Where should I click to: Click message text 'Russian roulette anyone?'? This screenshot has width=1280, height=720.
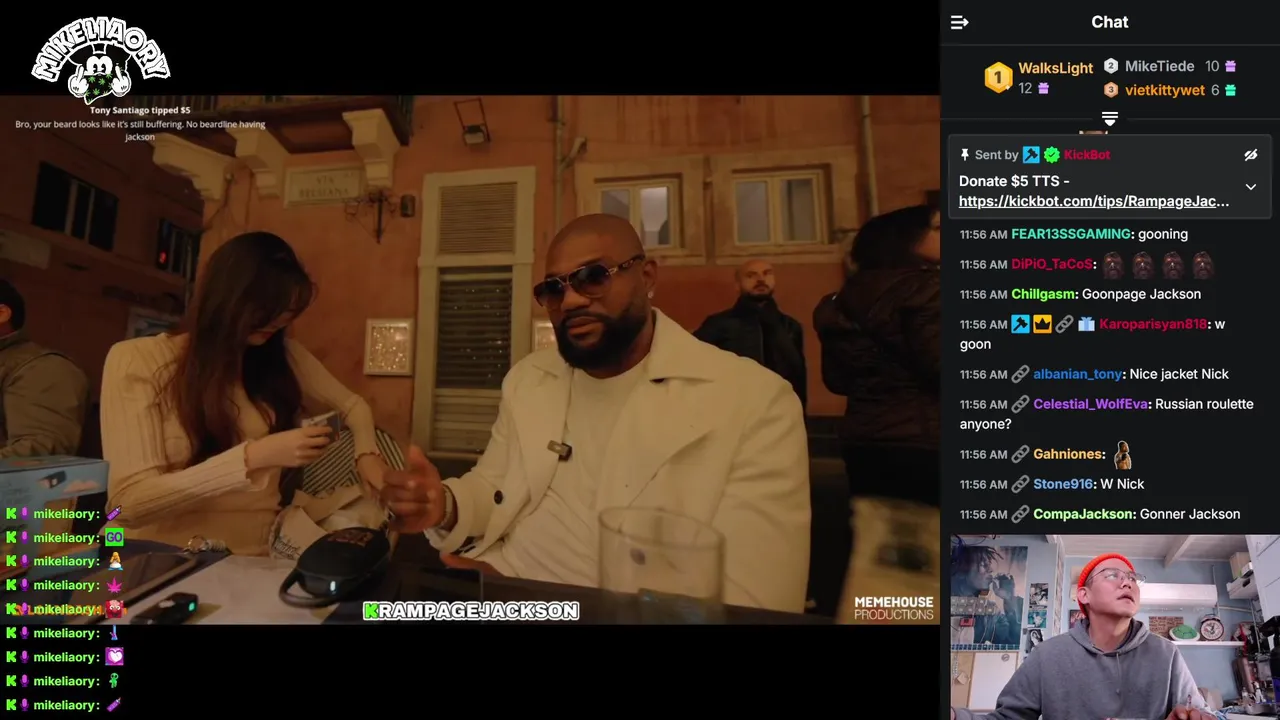1106,414
